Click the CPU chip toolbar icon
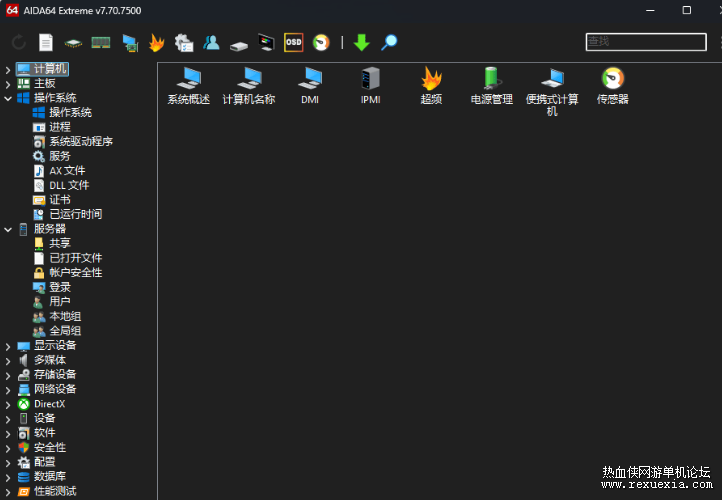Image resolution: width=722 pixels, height=500 pixels. coord(73,43)
